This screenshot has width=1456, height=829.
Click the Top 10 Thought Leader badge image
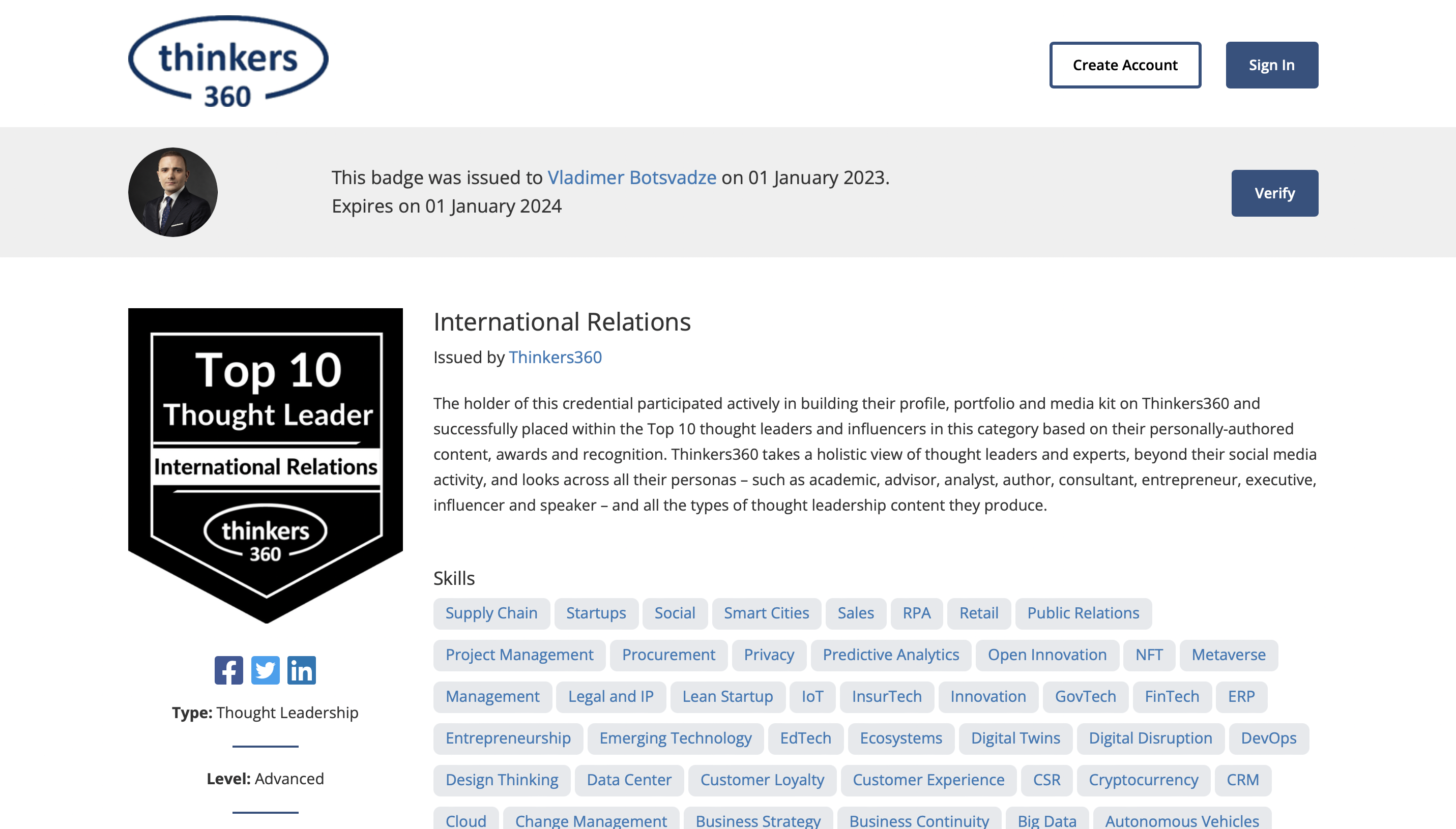(266, 465)
